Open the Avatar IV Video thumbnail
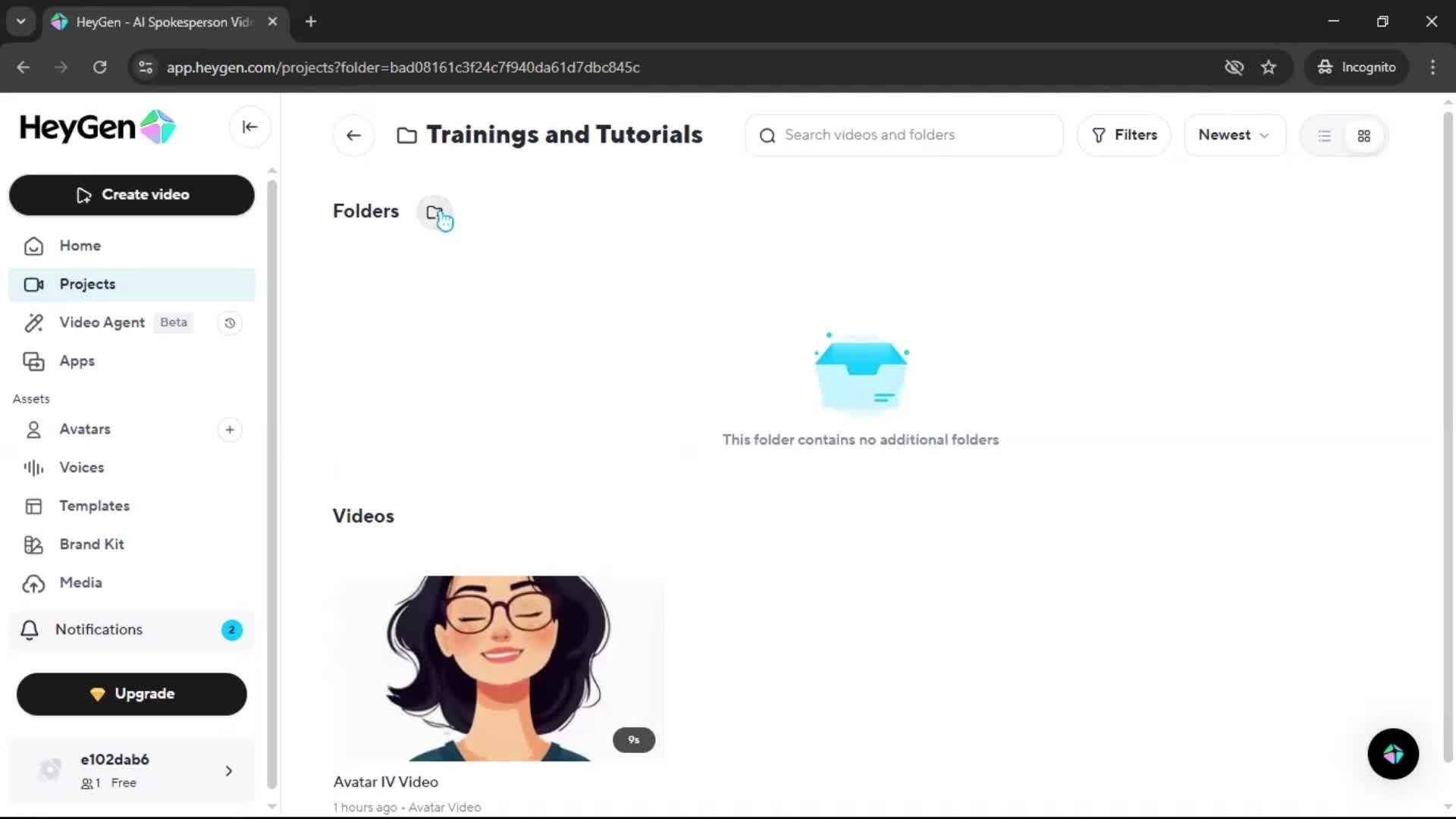This screenshot has width=1456, height=819. [x=498, y=668]
